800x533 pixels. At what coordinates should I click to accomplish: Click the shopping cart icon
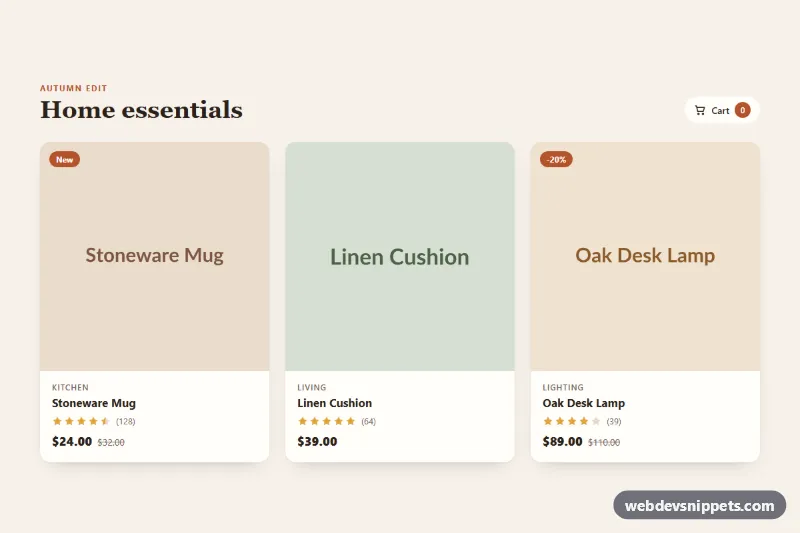(700, 110)
